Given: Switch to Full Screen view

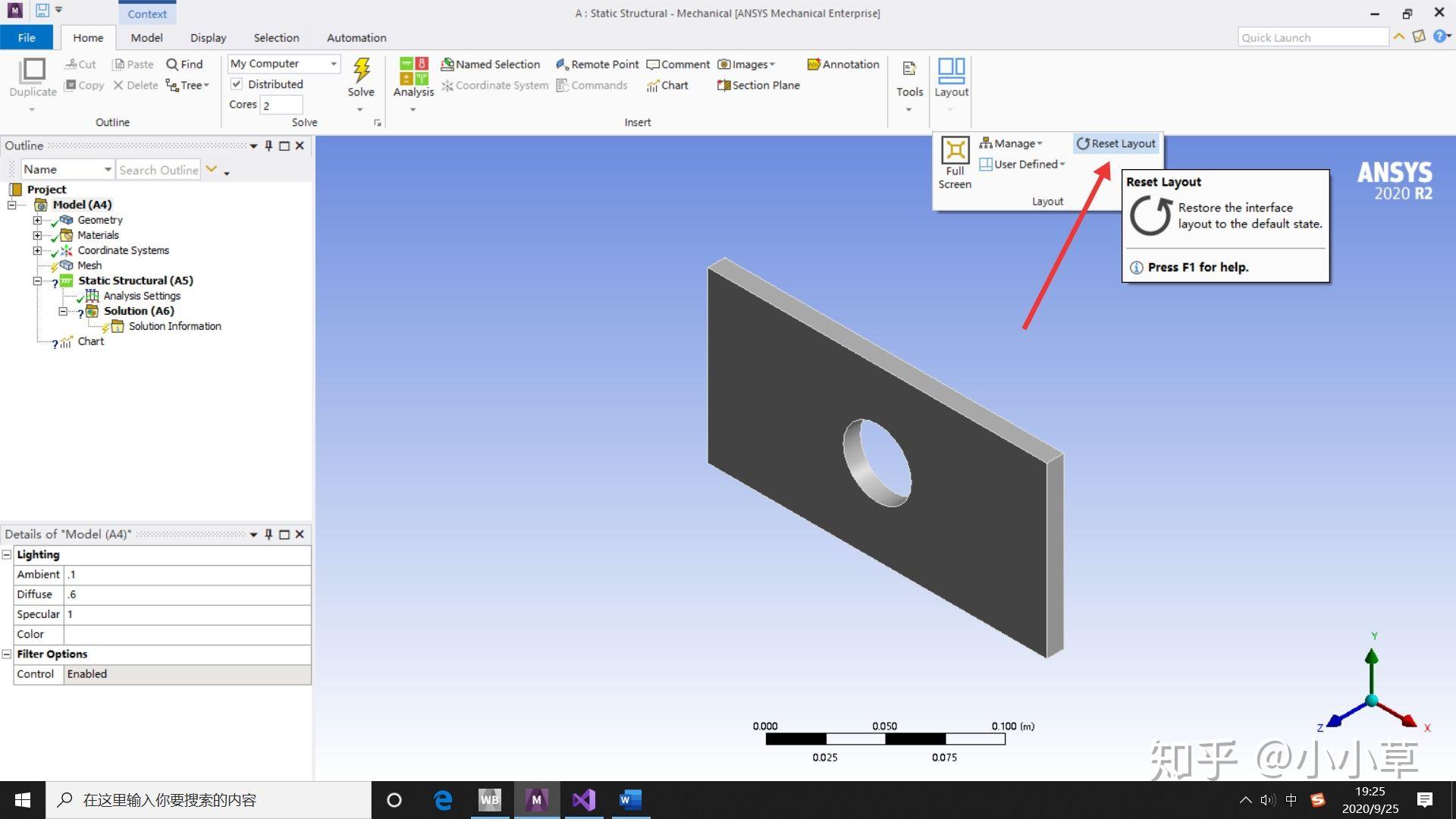Looking at the screenshot, I should 955,162.
